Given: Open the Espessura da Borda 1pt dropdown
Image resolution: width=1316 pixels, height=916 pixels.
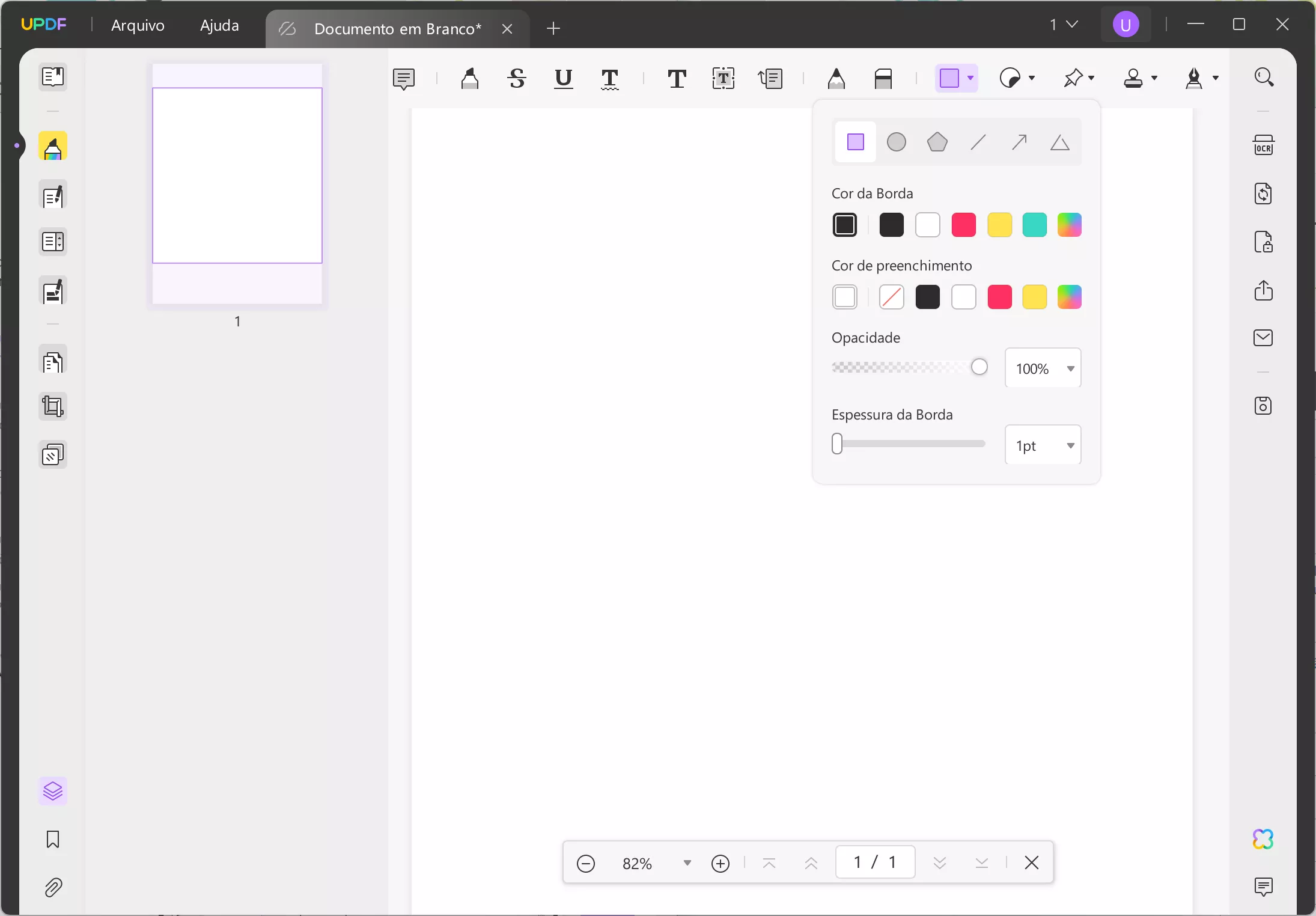Looking at the screenshot, I should pos(1071,445).
